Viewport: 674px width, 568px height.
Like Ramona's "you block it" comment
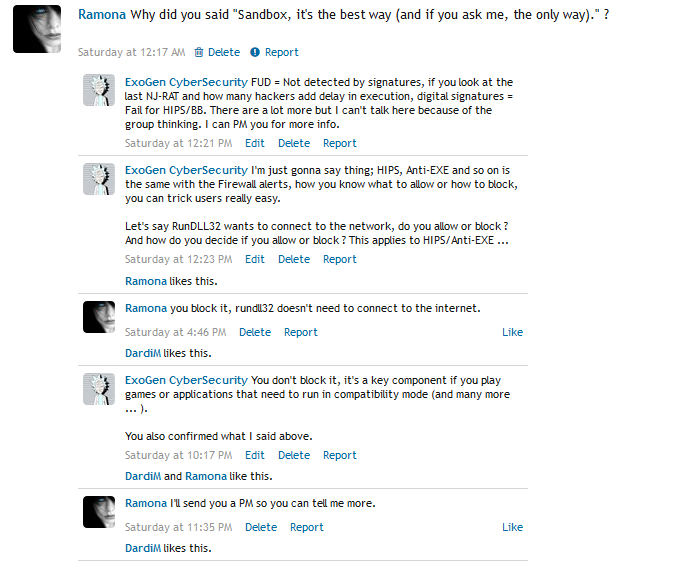512,332
